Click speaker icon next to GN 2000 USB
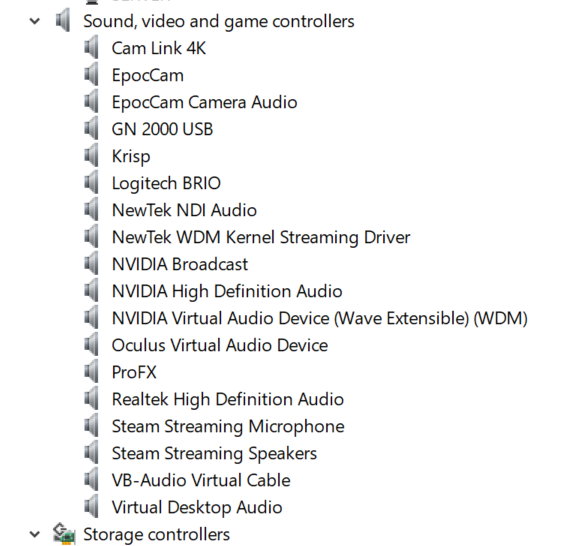The image size is (586, 546). tap(92, 129)
